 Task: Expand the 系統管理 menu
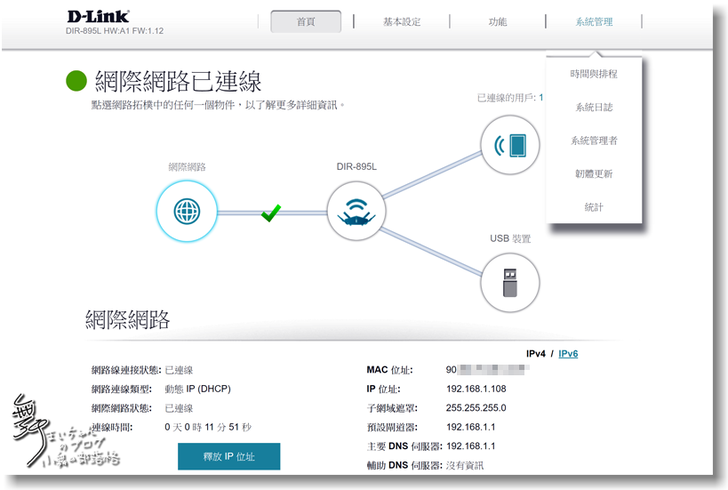[594, 22]
